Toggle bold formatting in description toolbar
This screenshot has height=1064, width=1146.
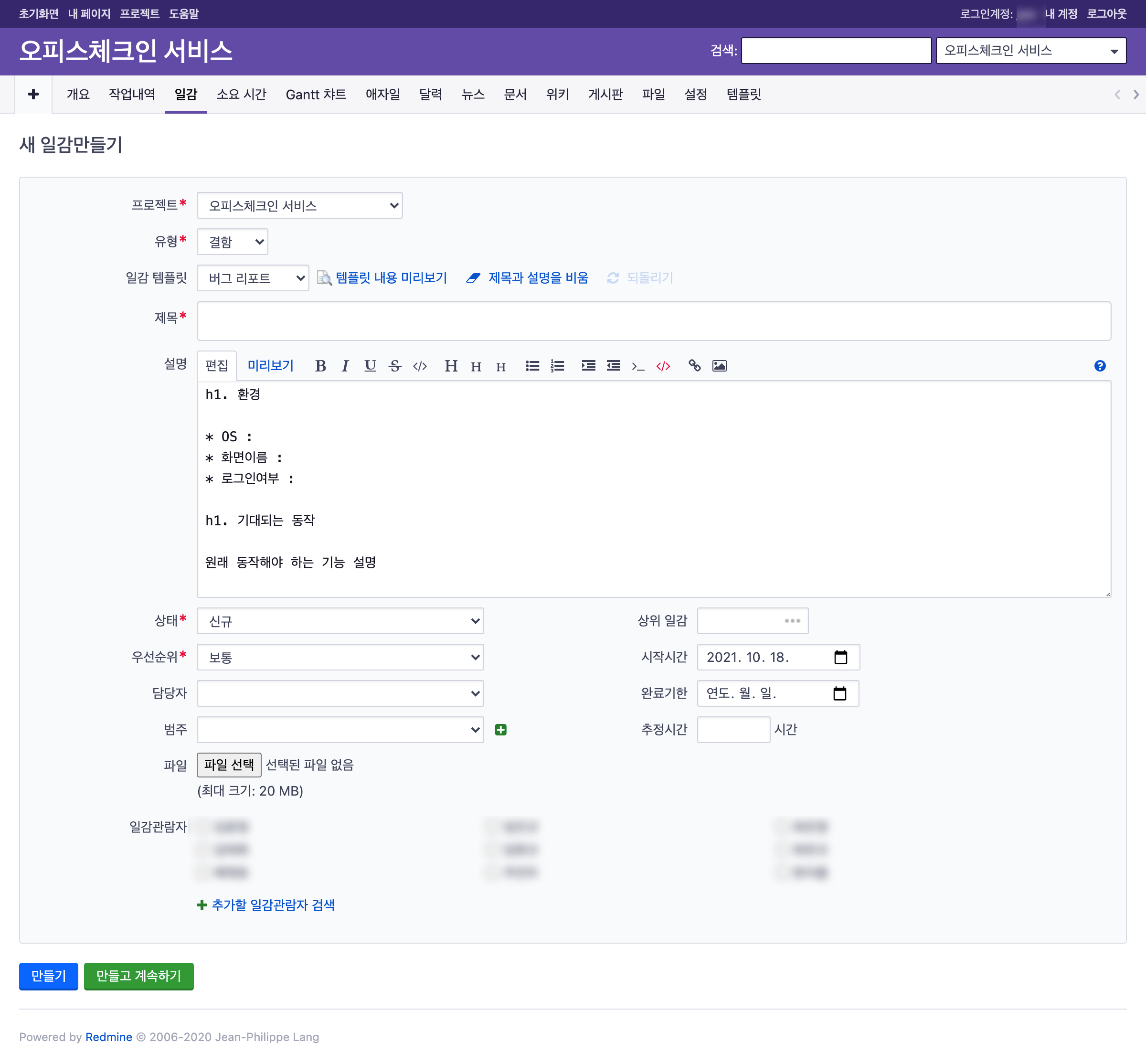pyautogui.click(x=320, y=366)
